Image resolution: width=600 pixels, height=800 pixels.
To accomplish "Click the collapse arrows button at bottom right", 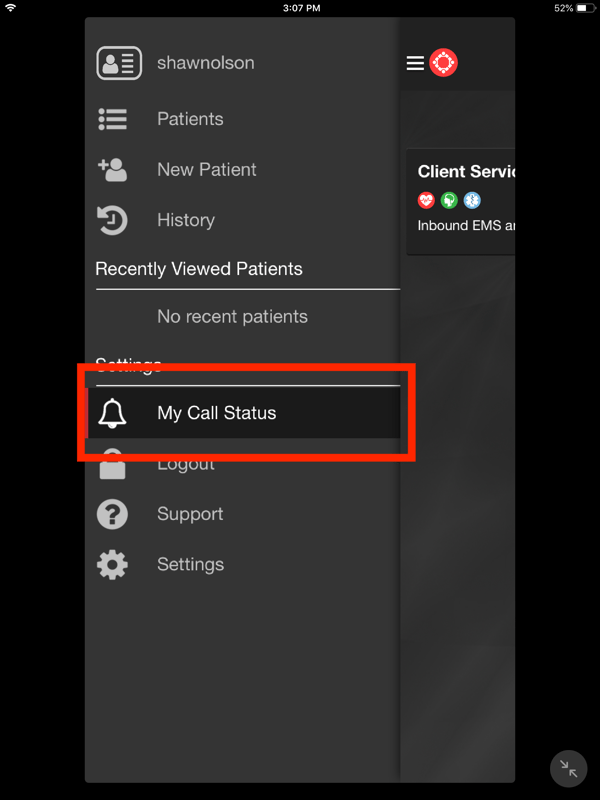I will pos(568,768).
